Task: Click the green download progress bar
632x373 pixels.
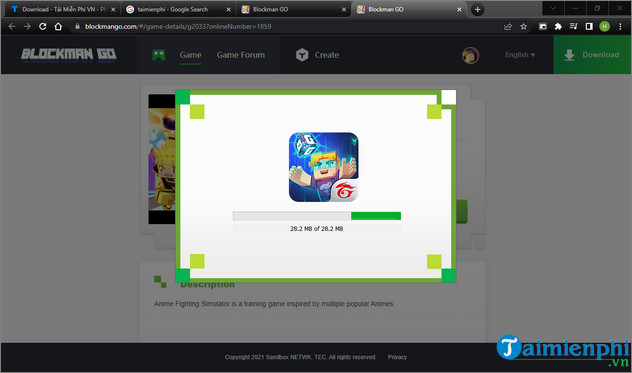Action: pos(317,216)
